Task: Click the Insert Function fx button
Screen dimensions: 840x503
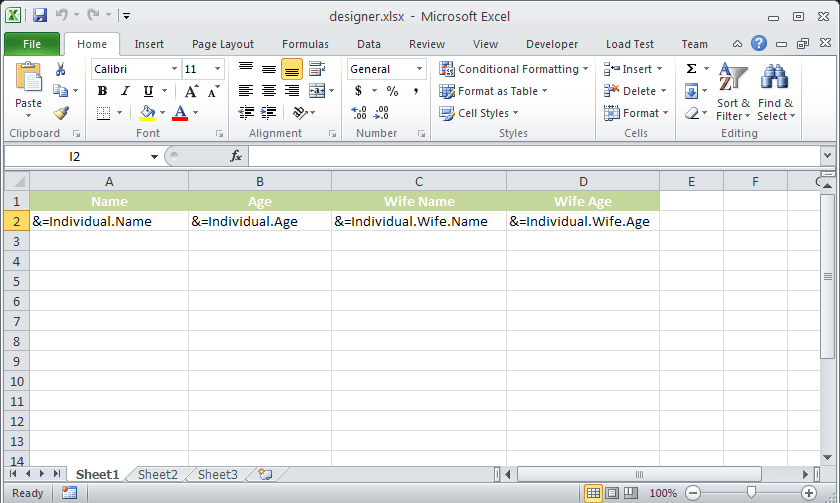Action: click(236, 156)
